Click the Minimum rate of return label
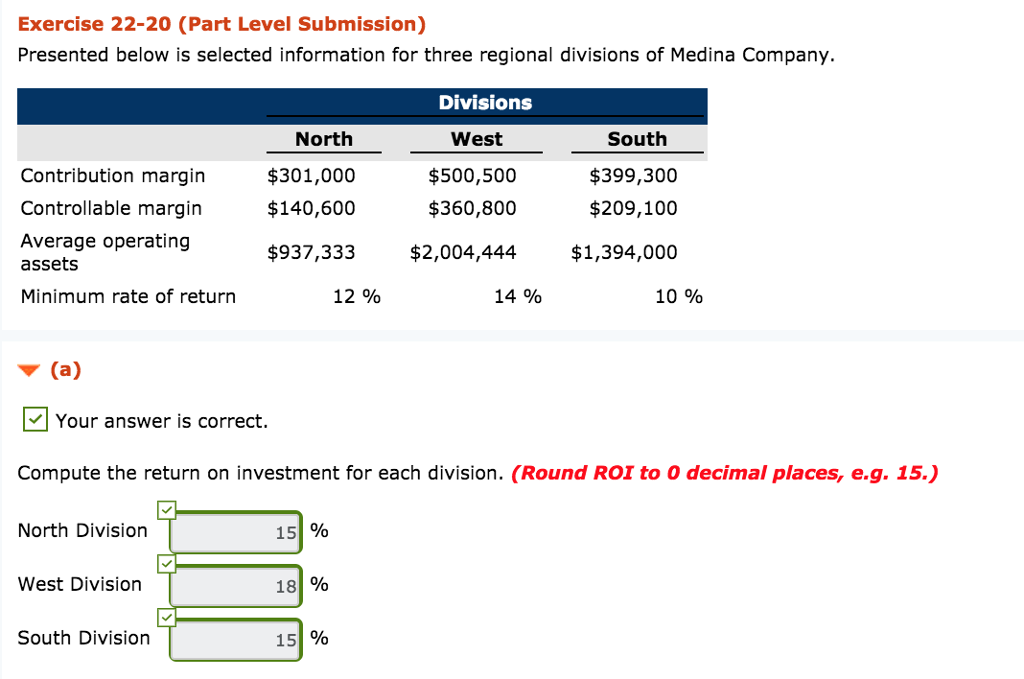Viewport: 1024px width, 679px height. (x=128, y=296)
